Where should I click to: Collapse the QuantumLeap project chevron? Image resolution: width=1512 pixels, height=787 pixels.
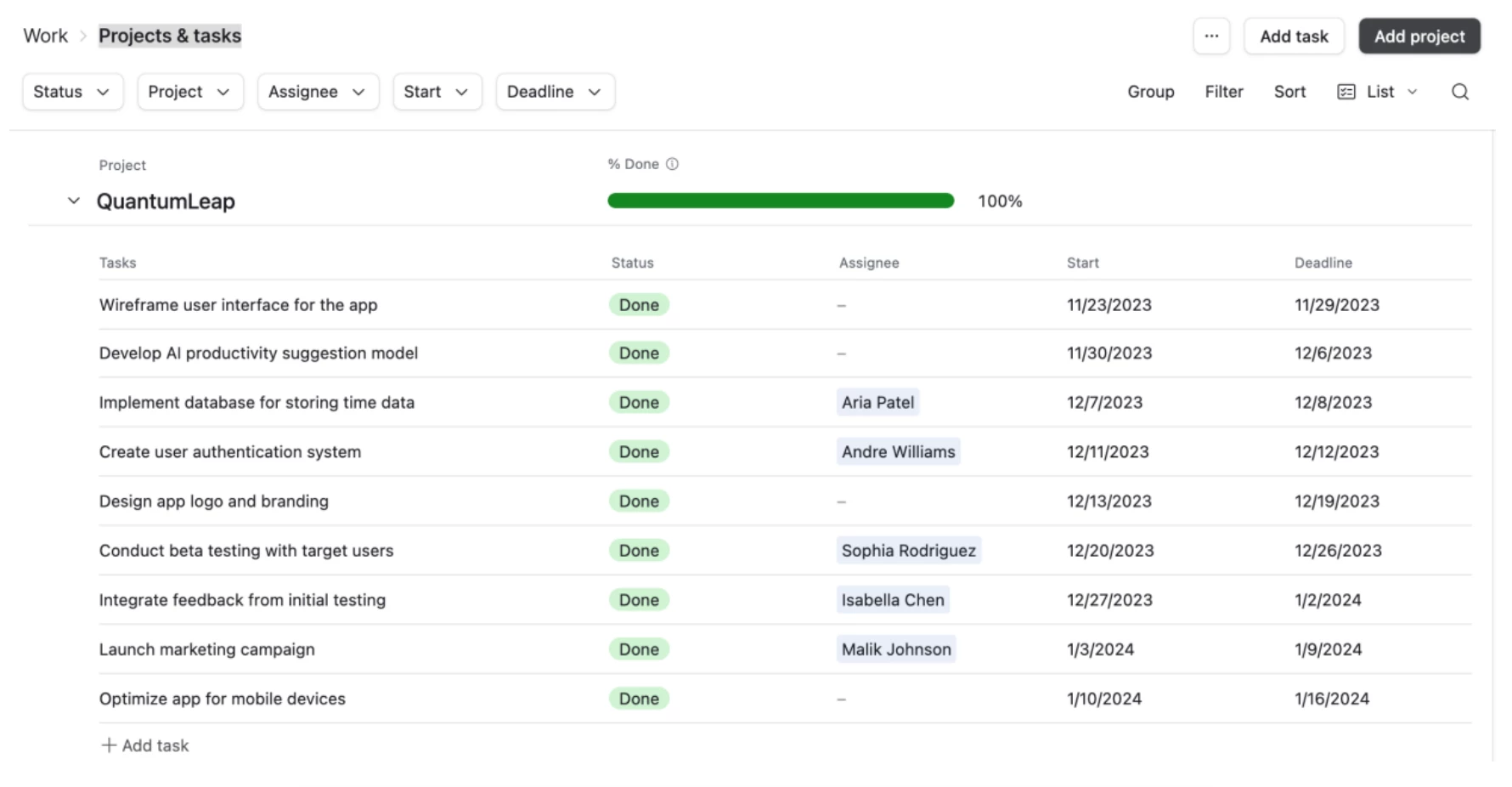point(74,201)
